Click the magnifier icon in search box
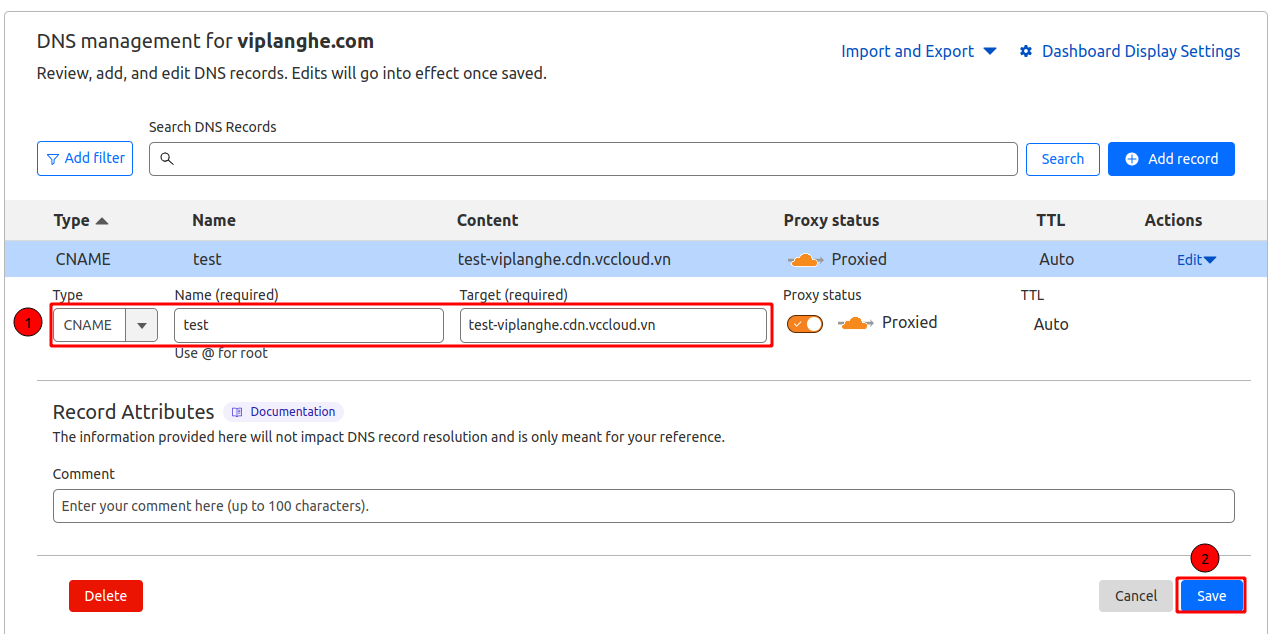Screen dimensions: 1276x634 [x=167, y=159]
